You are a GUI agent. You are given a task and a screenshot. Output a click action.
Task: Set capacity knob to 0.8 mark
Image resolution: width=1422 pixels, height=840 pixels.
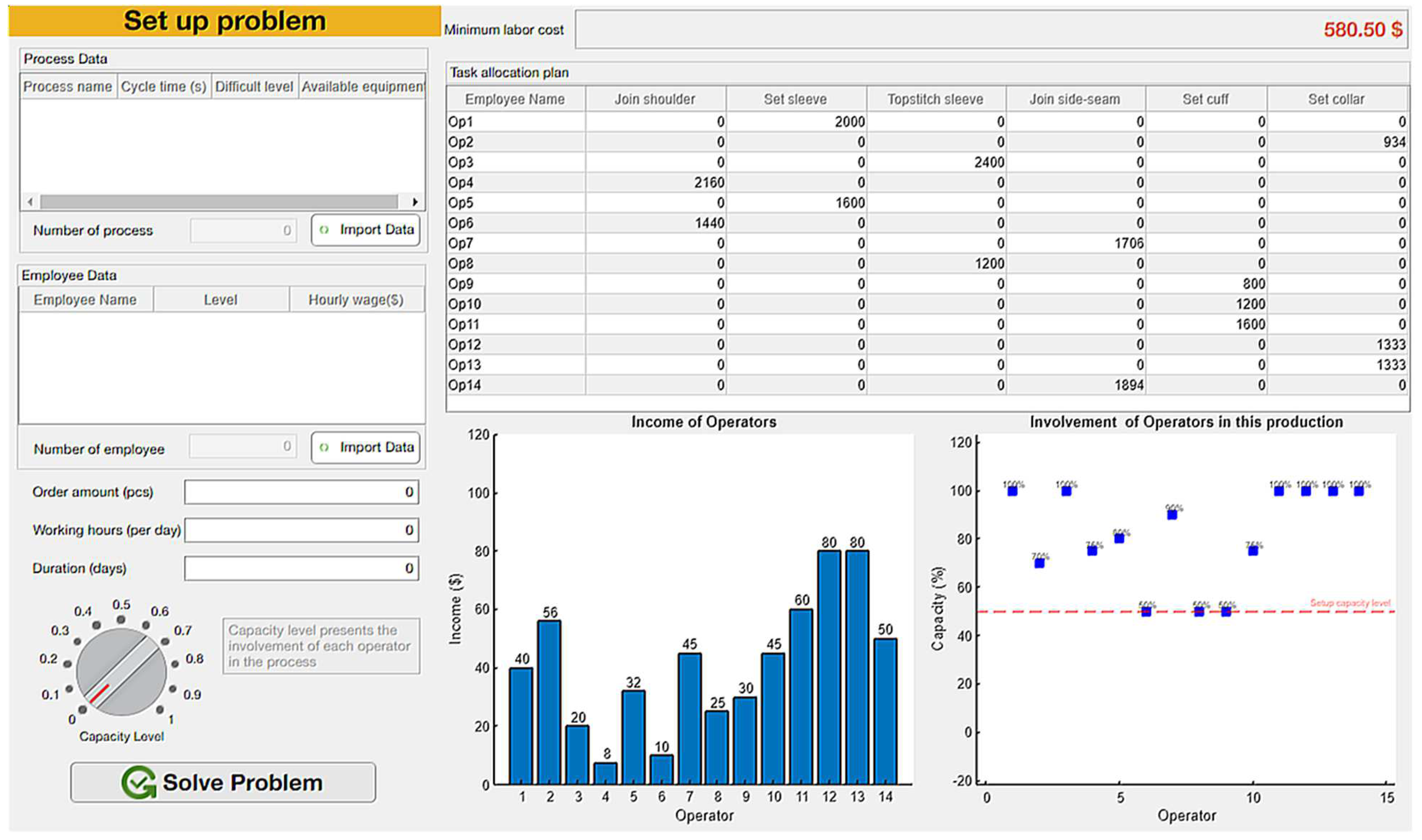[x=175, y=664]
